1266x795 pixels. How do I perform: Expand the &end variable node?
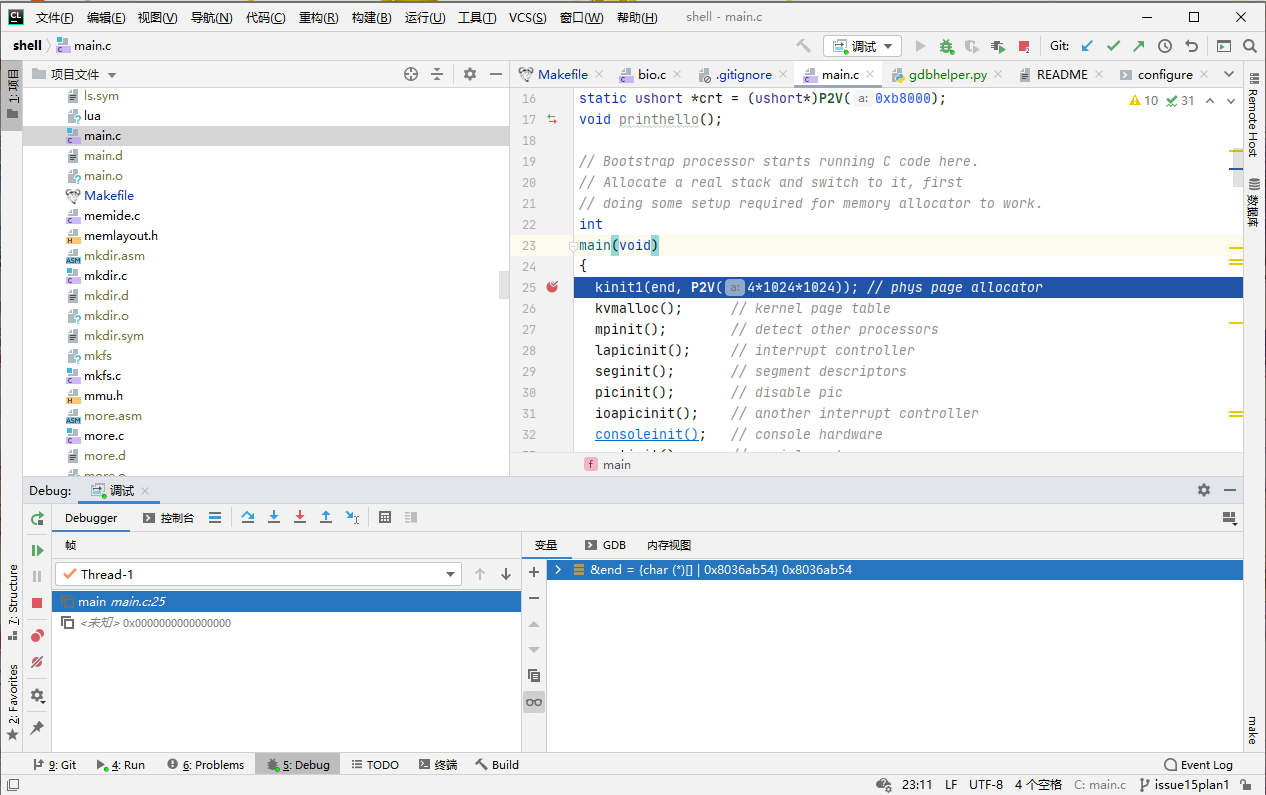(558, 570)
